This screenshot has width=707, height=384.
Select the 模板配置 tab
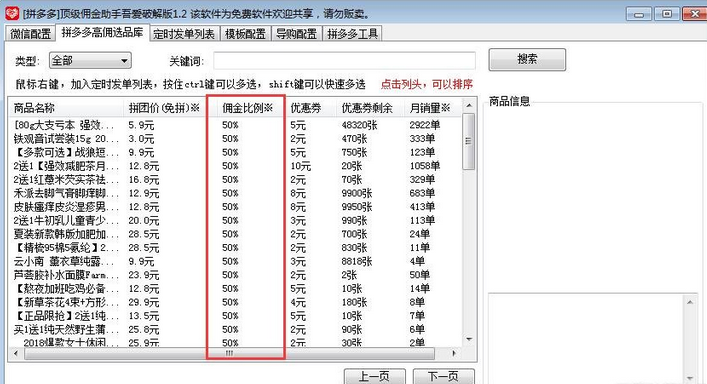click(245, 34)
